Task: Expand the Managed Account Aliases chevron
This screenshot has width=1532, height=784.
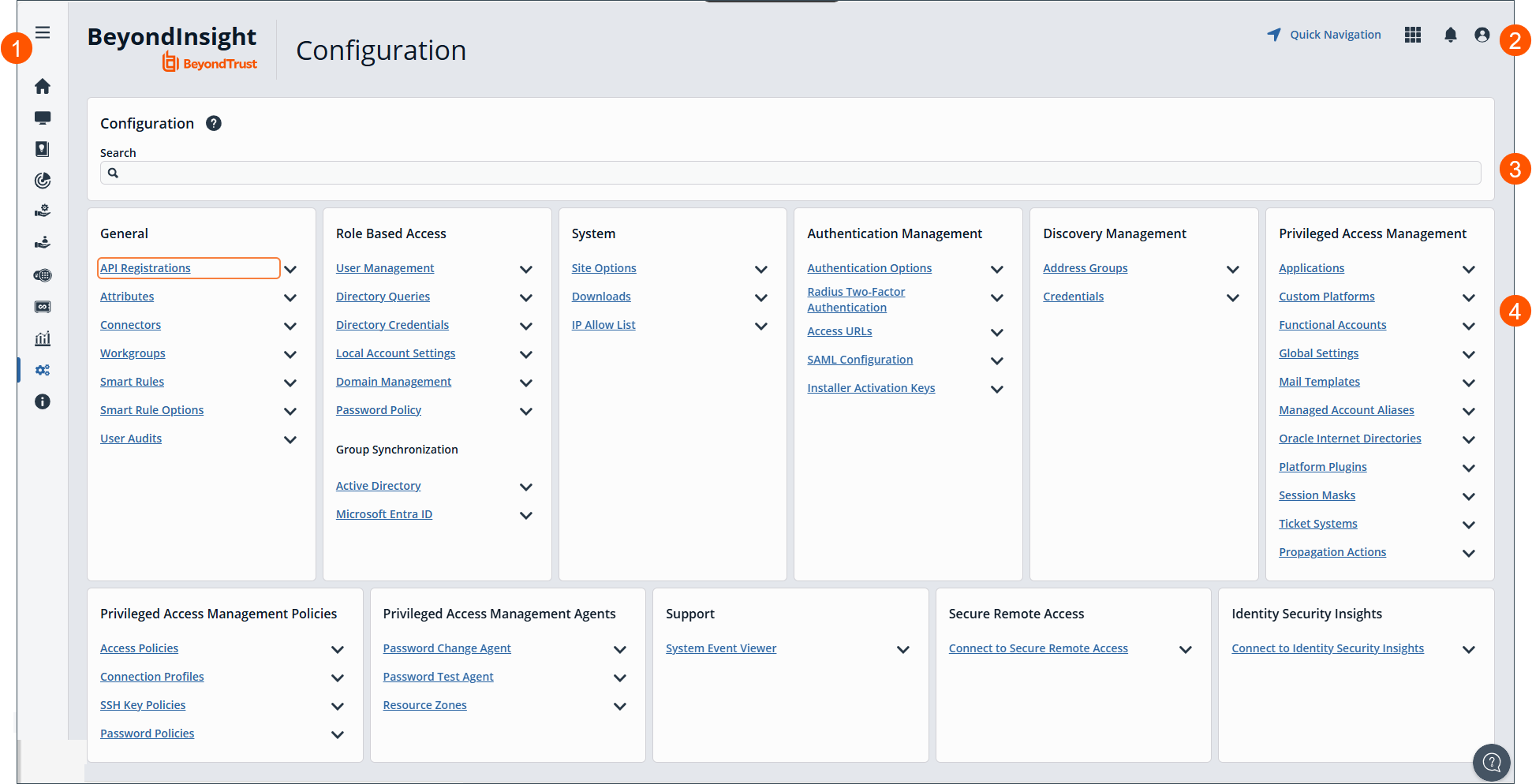Action: [x=1469, y=411]
